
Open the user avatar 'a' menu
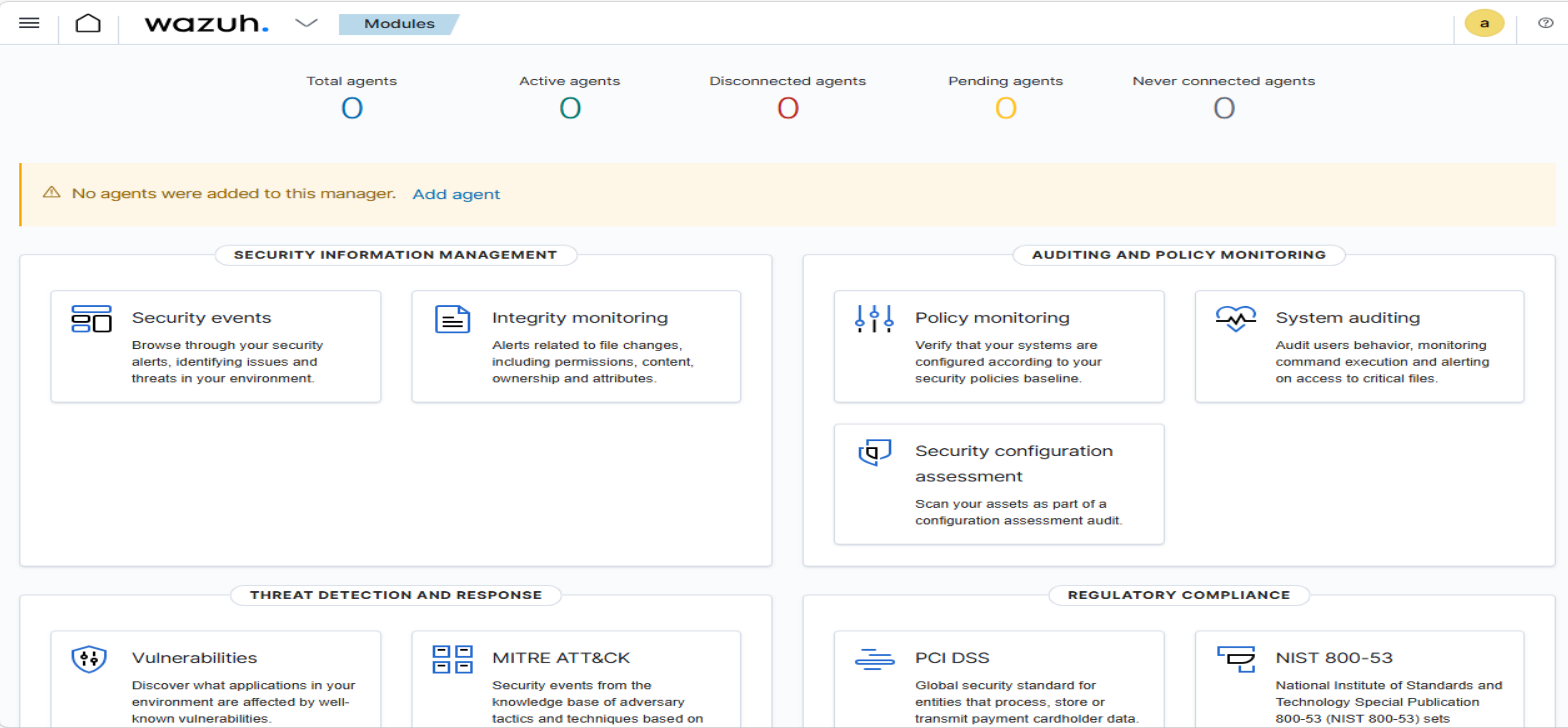(x=1484, y=23)
